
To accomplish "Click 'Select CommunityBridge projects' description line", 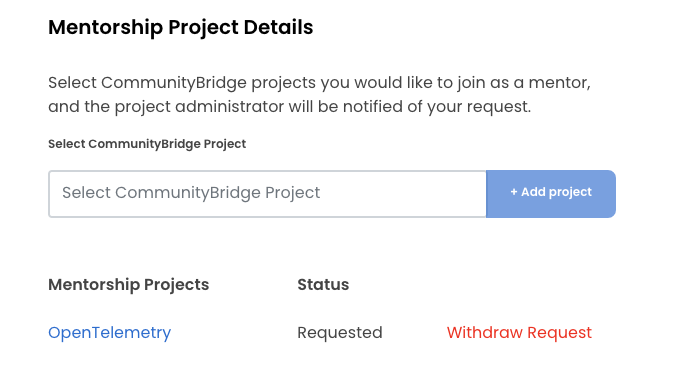I will point(319,82).
